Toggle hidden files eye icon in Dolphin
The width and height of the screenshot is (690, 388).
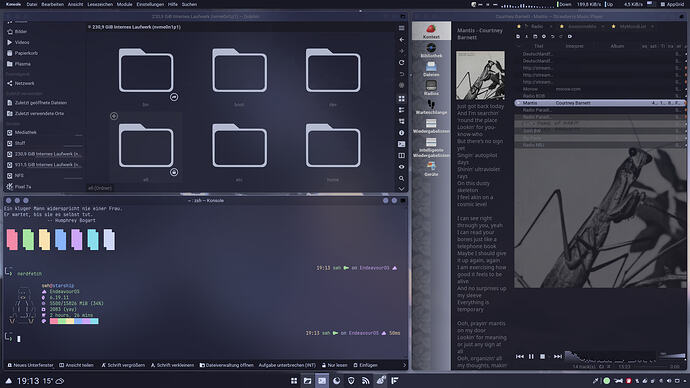401,167
